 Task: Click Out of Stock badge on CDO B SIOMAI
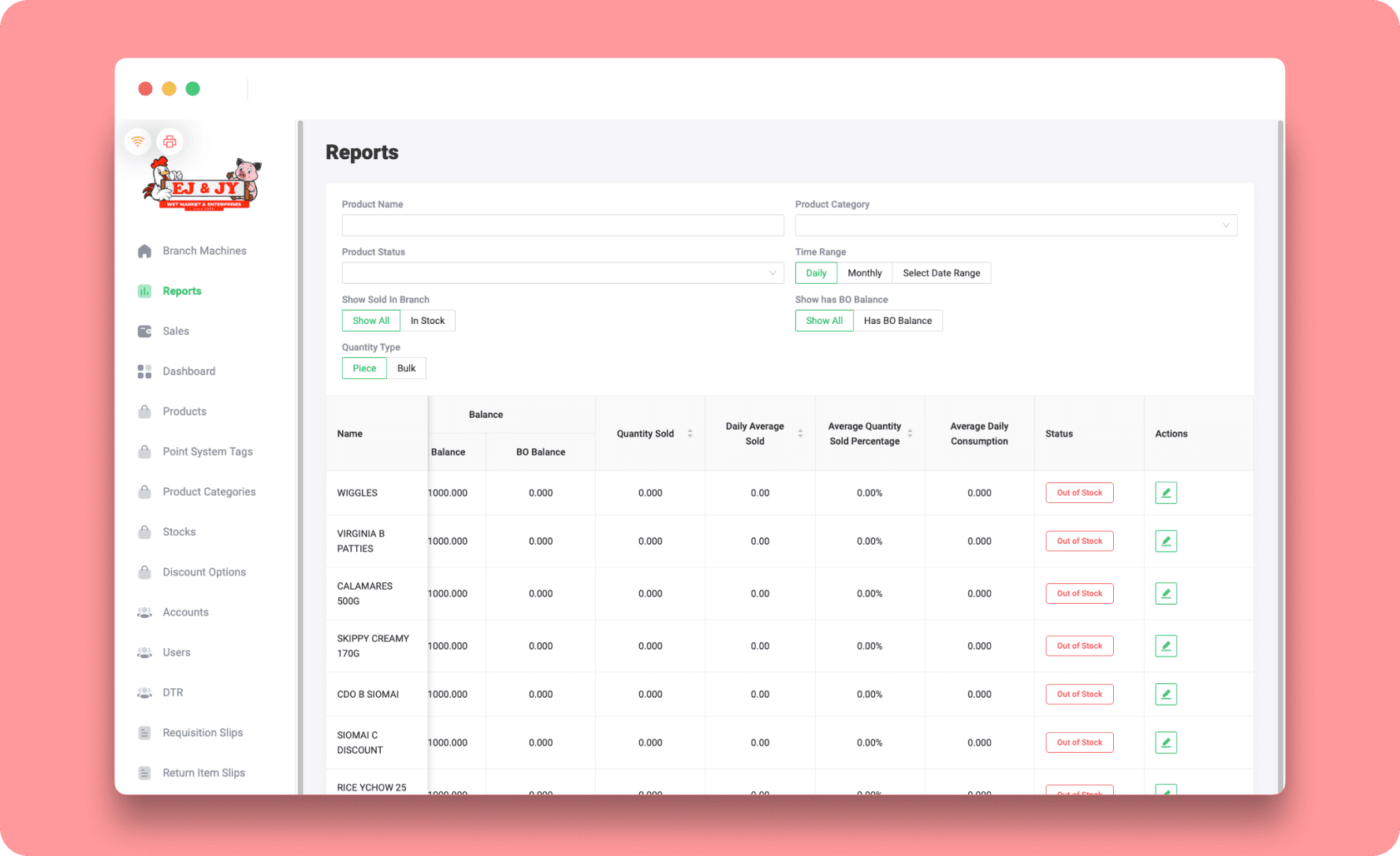(1079, 694)
